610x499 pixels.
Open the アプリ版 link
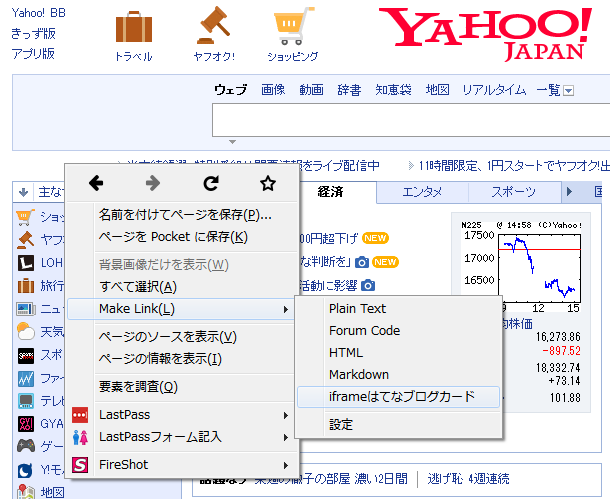coord(33,53)
